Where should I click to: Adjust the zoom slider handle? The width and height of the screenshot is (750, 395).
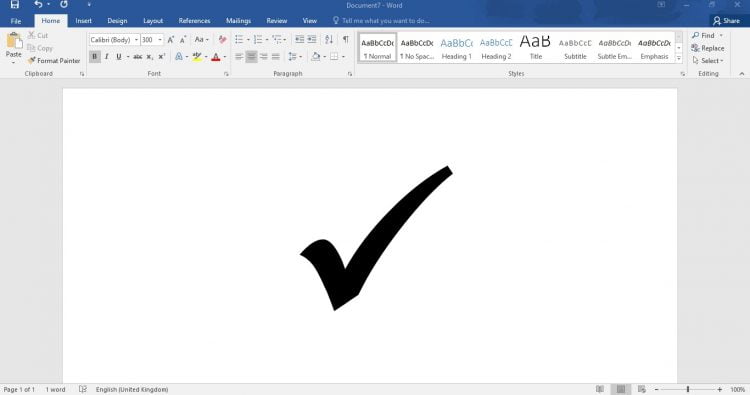[688, 390]
